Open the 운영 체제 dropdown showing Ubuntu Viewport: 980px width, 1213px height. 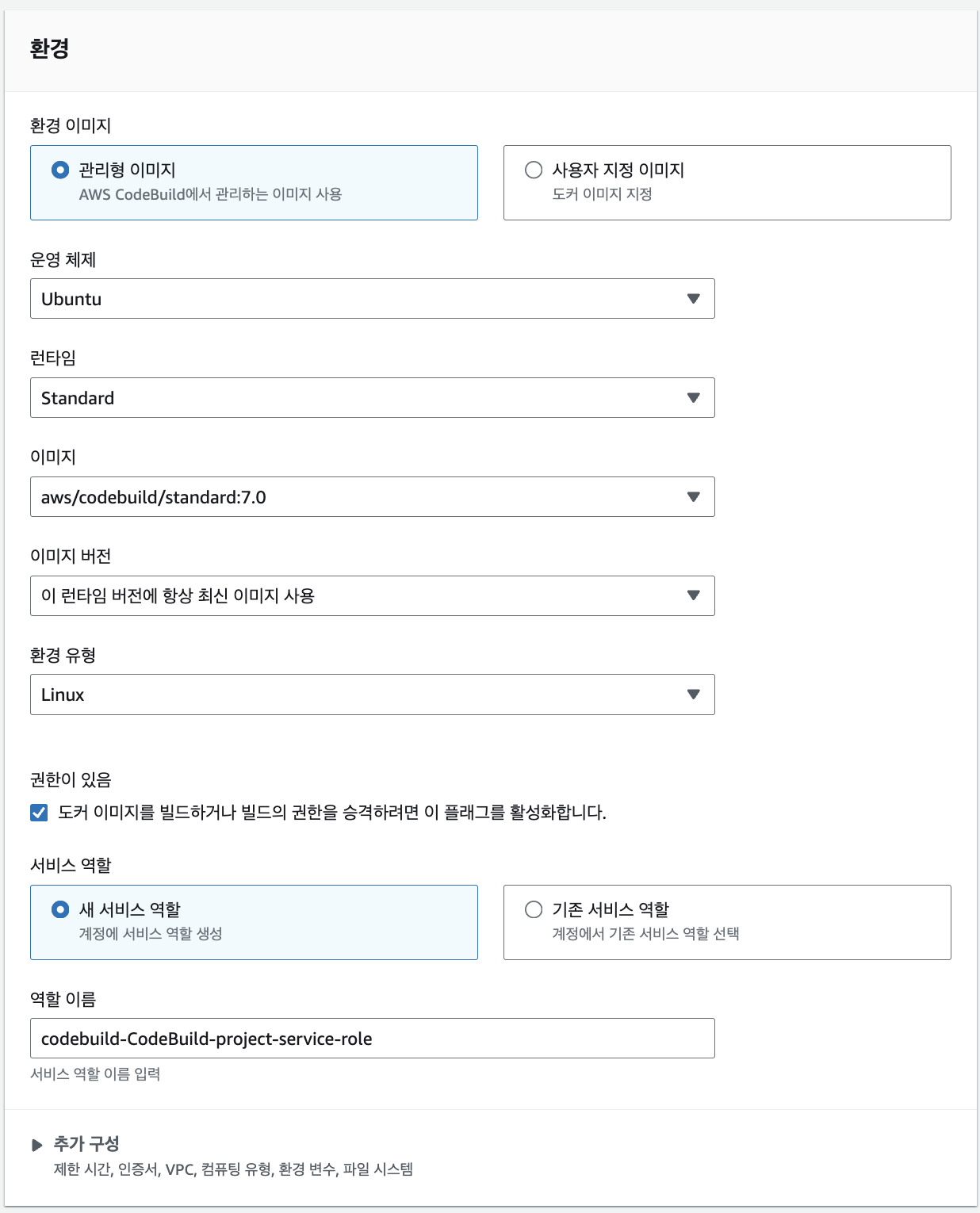(371, 299)
